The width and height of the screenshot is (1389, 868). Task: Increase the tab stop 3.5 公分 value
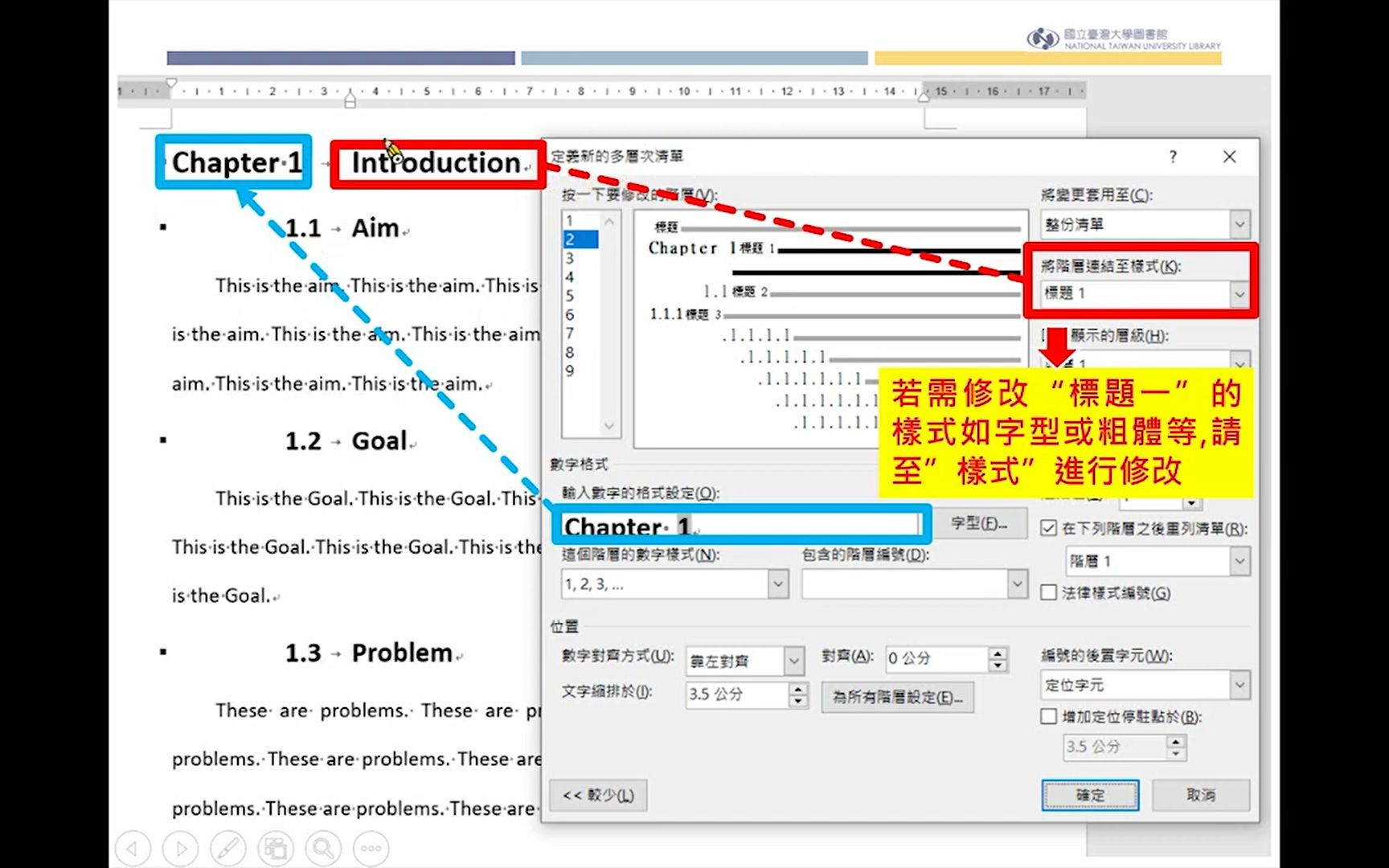[x=1176, y=741]
